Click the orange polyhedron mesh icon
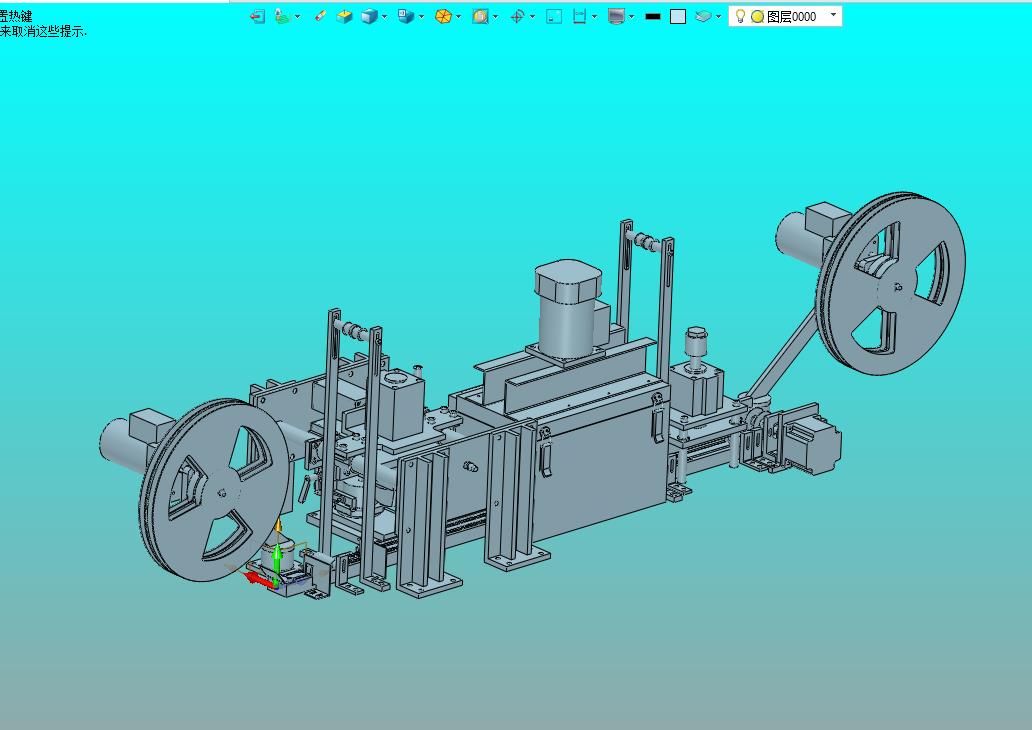1032x730 pixels. pos(444,16)
